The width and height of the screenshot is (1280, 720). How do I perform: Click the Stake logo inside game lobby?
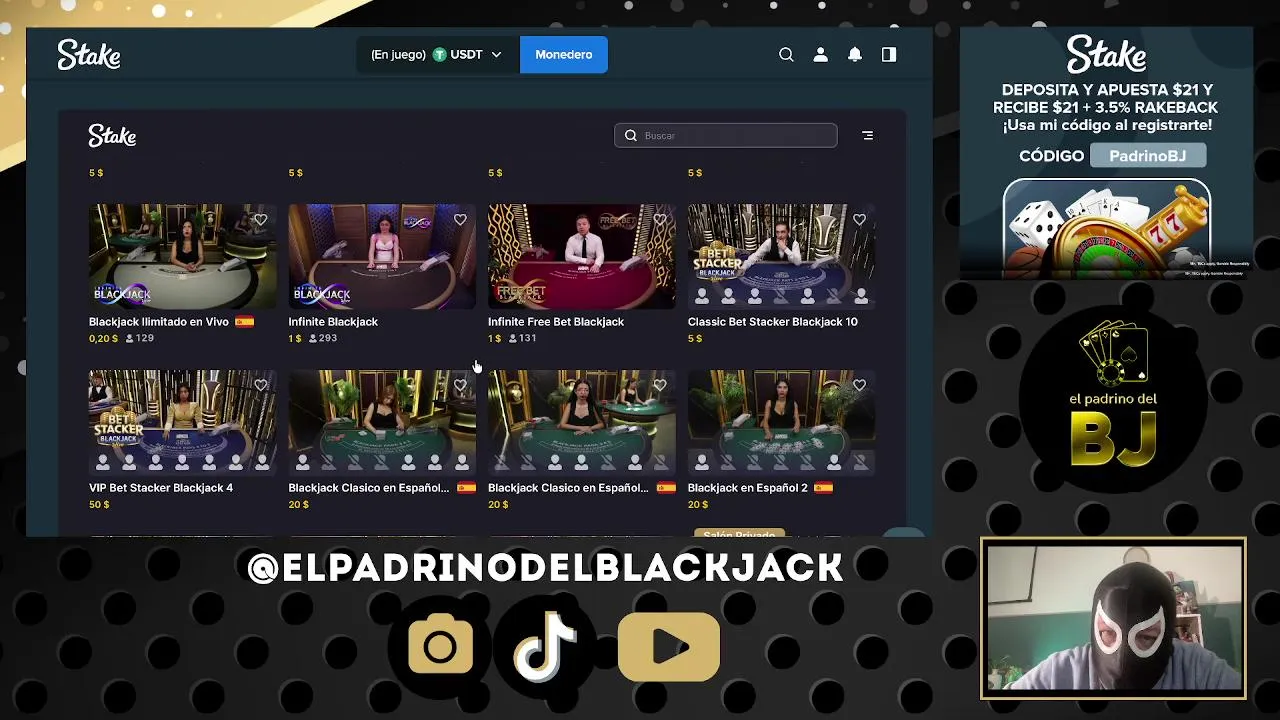pyautogui.click(x=112, y=136)
